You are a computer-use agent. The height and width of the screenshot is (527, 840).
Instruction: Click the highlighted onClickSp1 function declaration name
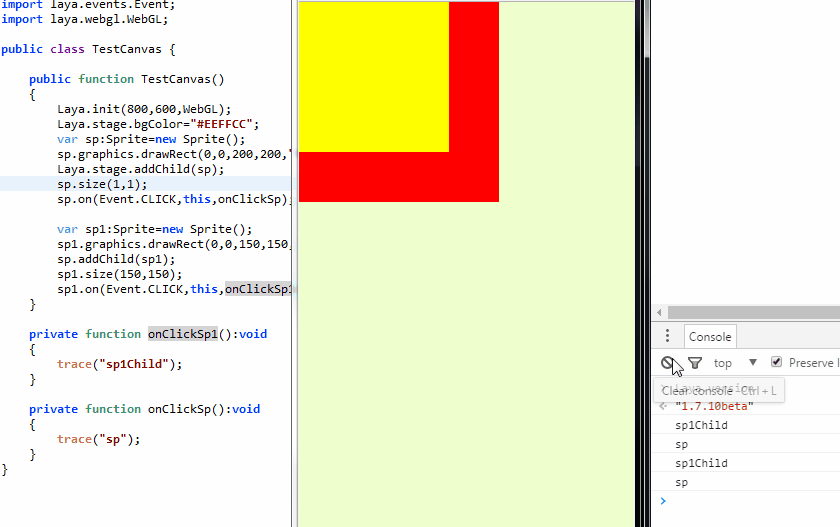[x=183, y=334]
